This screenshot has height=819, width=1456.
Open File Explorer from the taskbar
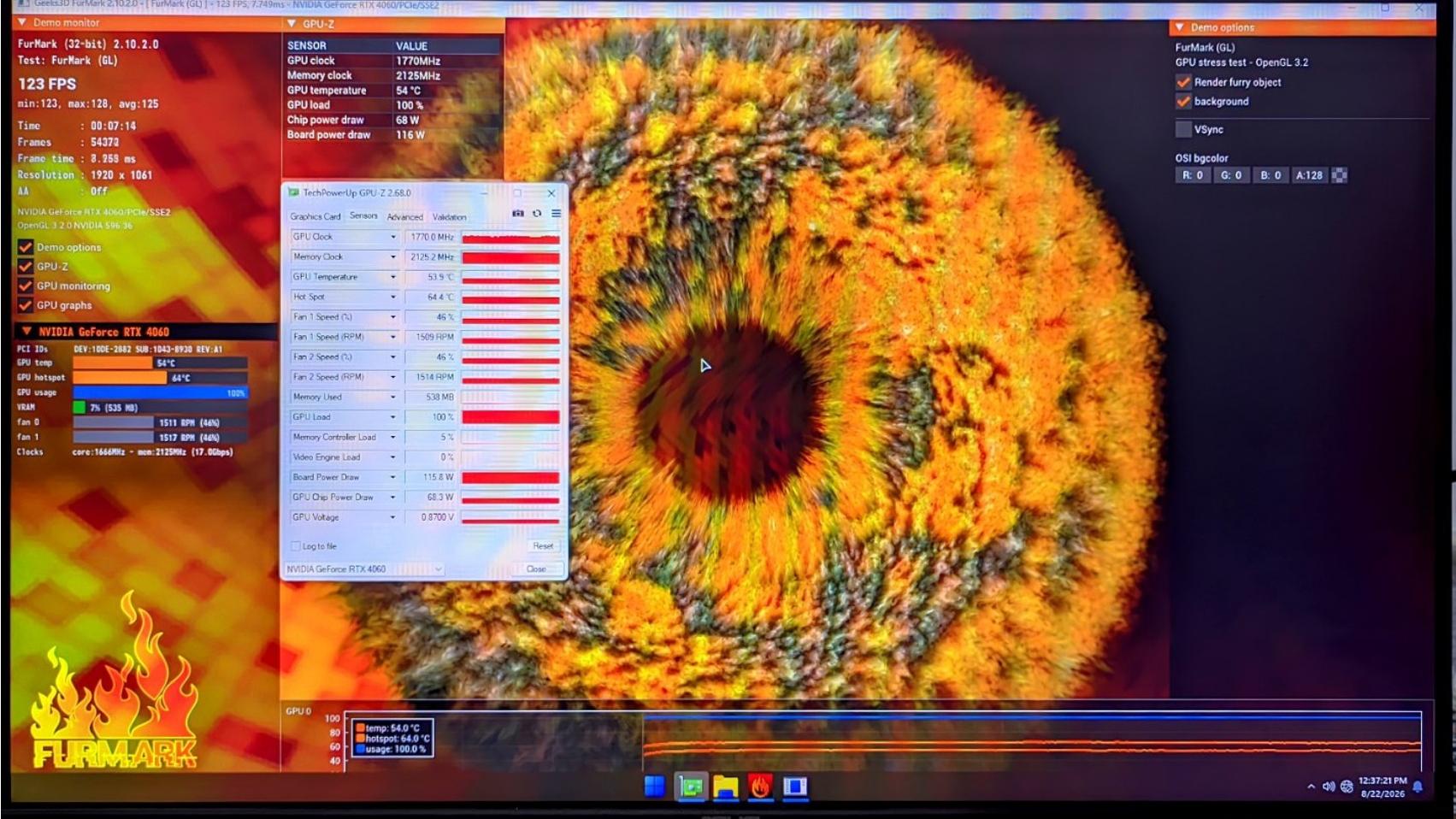click(725, 787)
